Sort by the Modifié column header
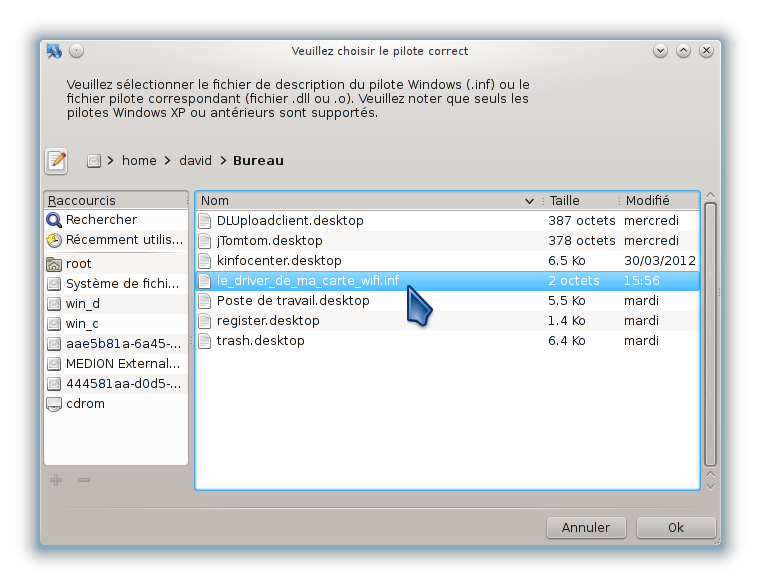The image size is (761, 585). click(x=660, y=201)
